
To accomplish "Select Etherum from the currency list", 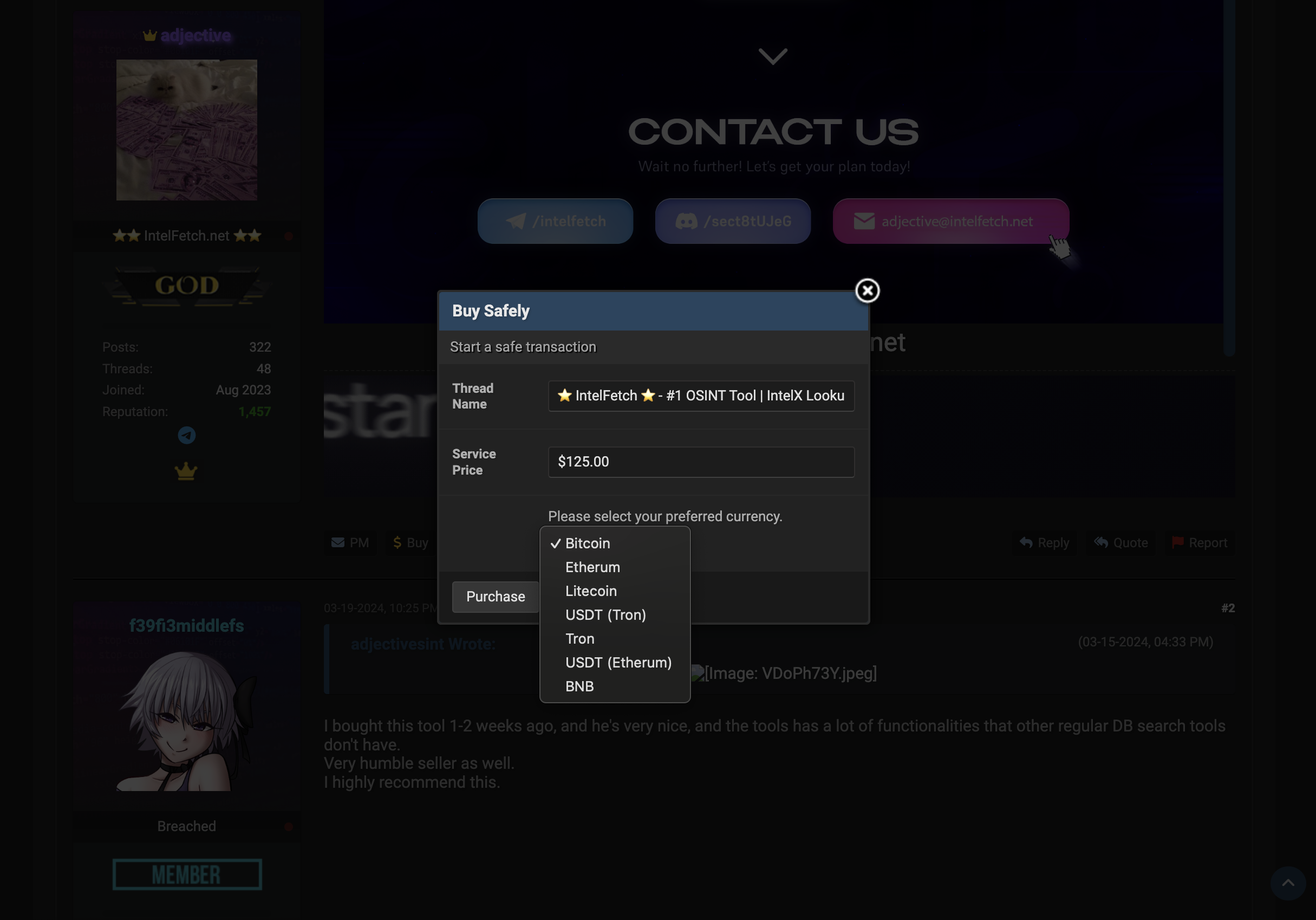I will 592,567.
